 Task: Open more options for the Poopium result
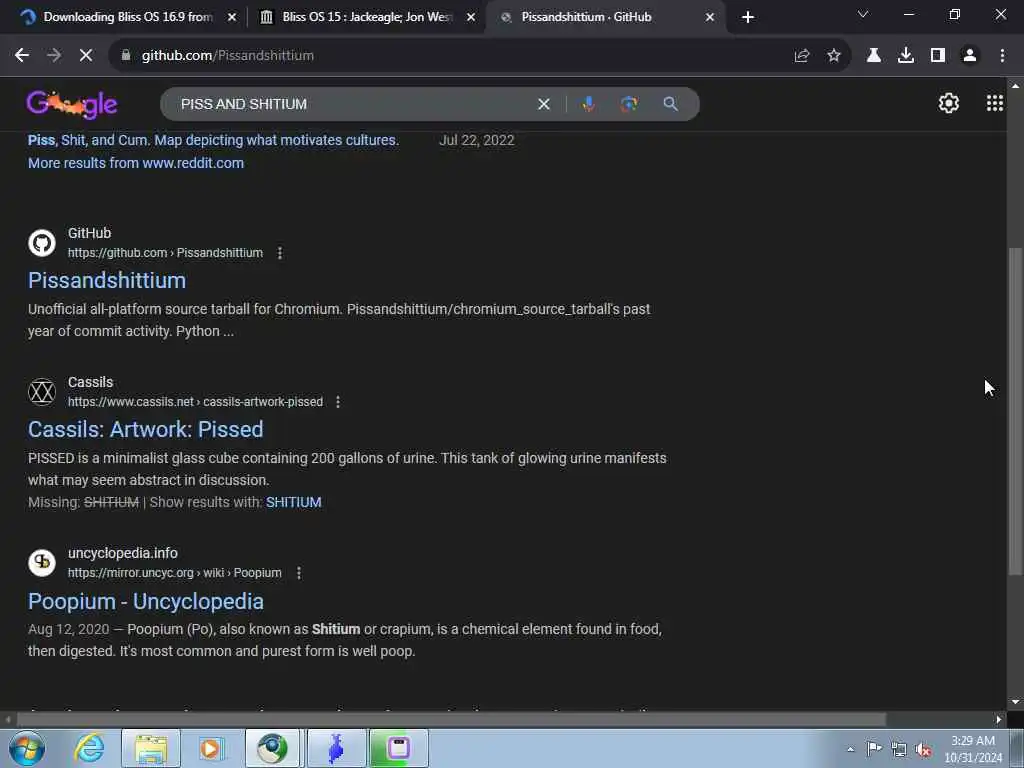298,573
